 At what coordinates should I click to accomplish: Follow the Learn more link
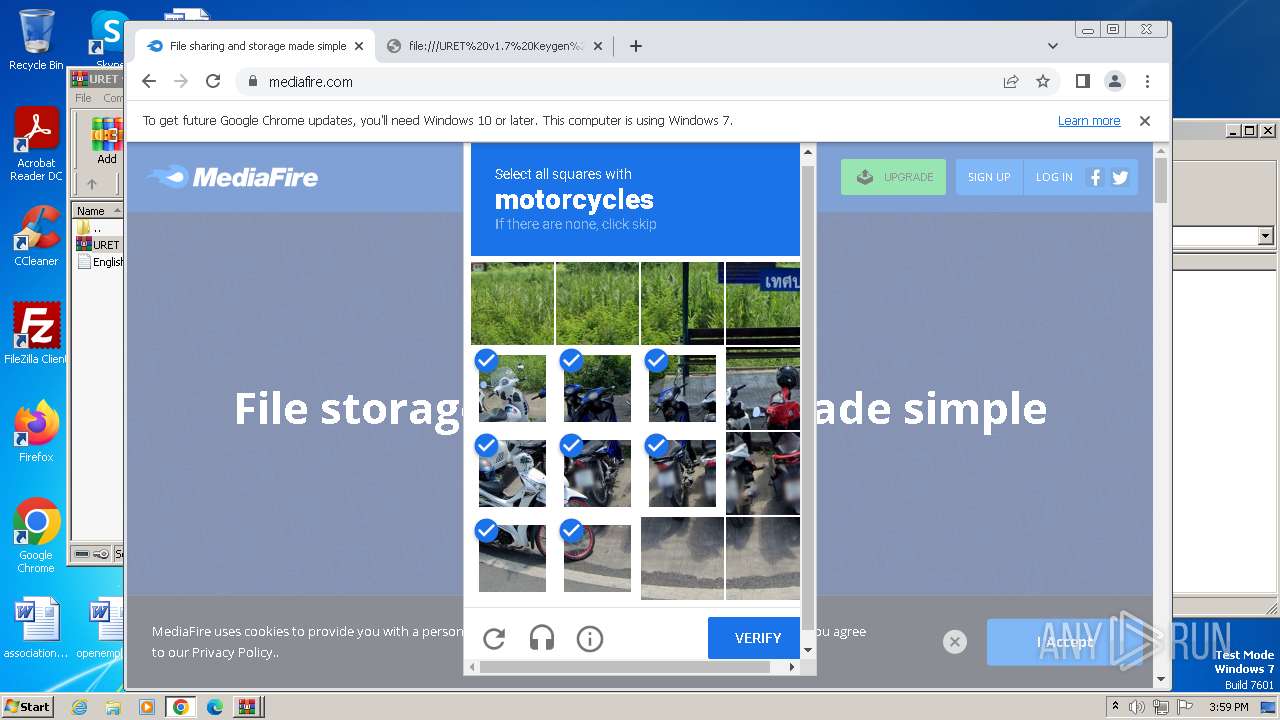(x=1089, y=121)
